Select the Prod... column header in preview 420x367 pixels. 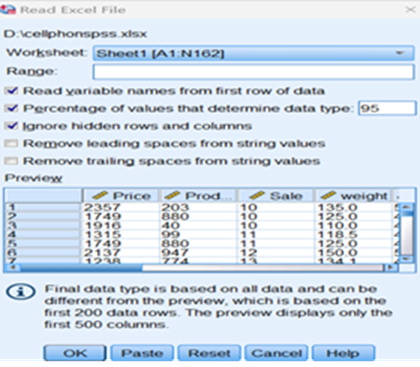pyautogui.click(x=199, y=196)
